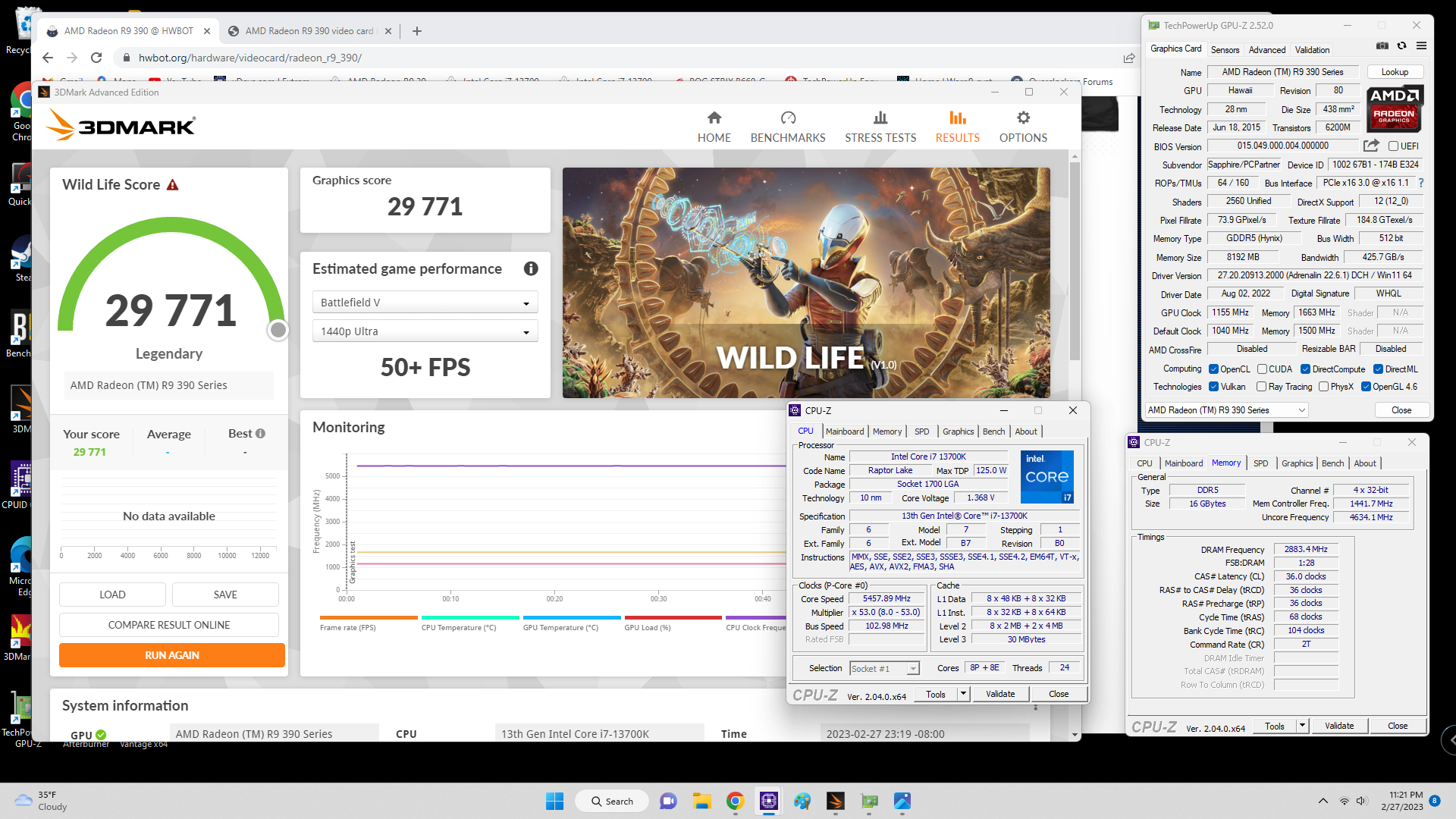Viewport: 1456px width, 819px height.
Task: Open Chrome from the taskbar
Action: pyautogui.click(x=735, y=801)
